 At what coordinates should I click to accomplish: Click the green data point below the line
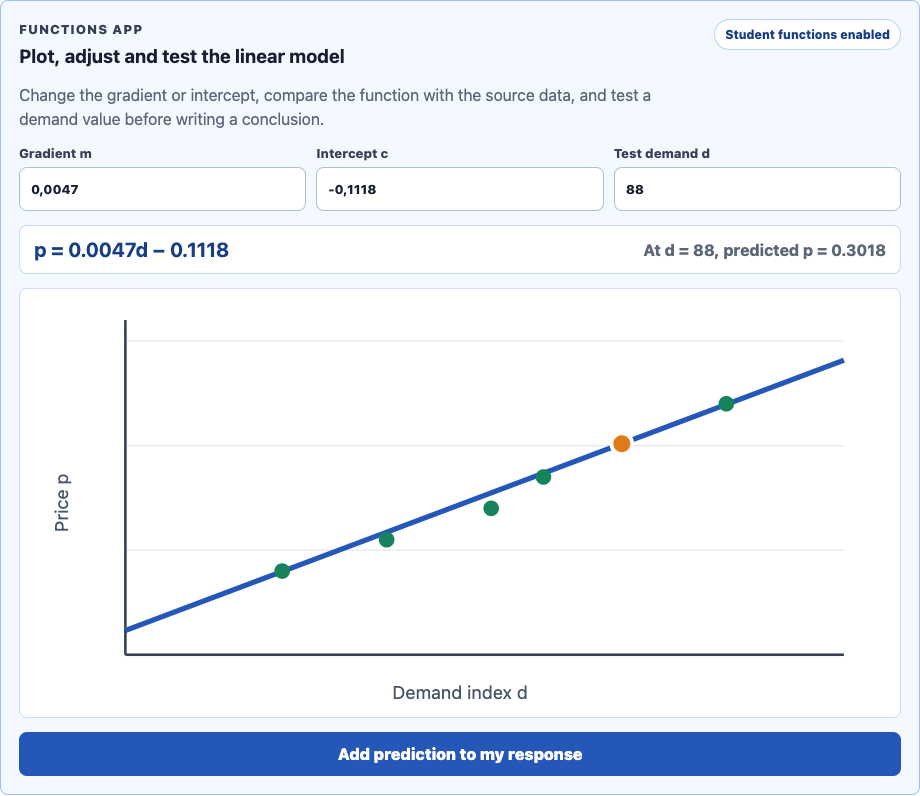click(x=491, y=508)
